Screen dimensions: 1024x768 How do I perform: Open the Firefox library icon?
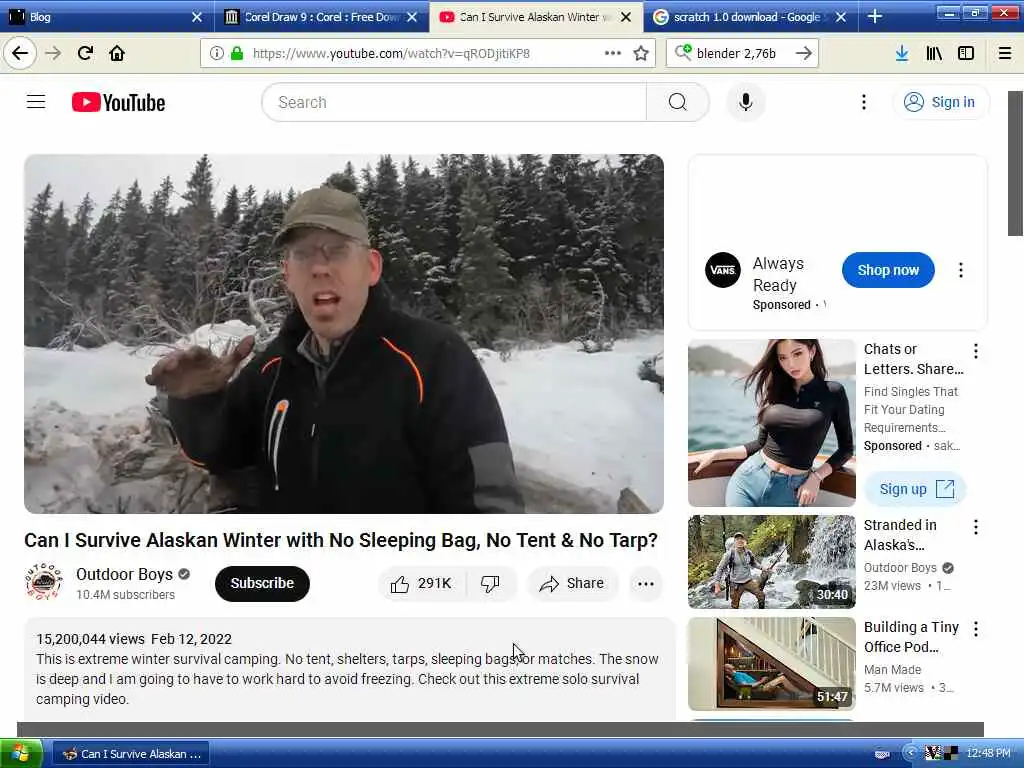click(934, 54)
